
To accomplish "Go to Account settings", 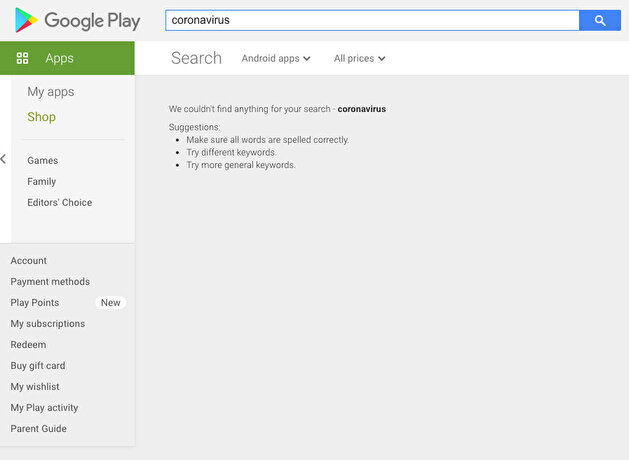I will pyautogui.click(x=29, y=261).
